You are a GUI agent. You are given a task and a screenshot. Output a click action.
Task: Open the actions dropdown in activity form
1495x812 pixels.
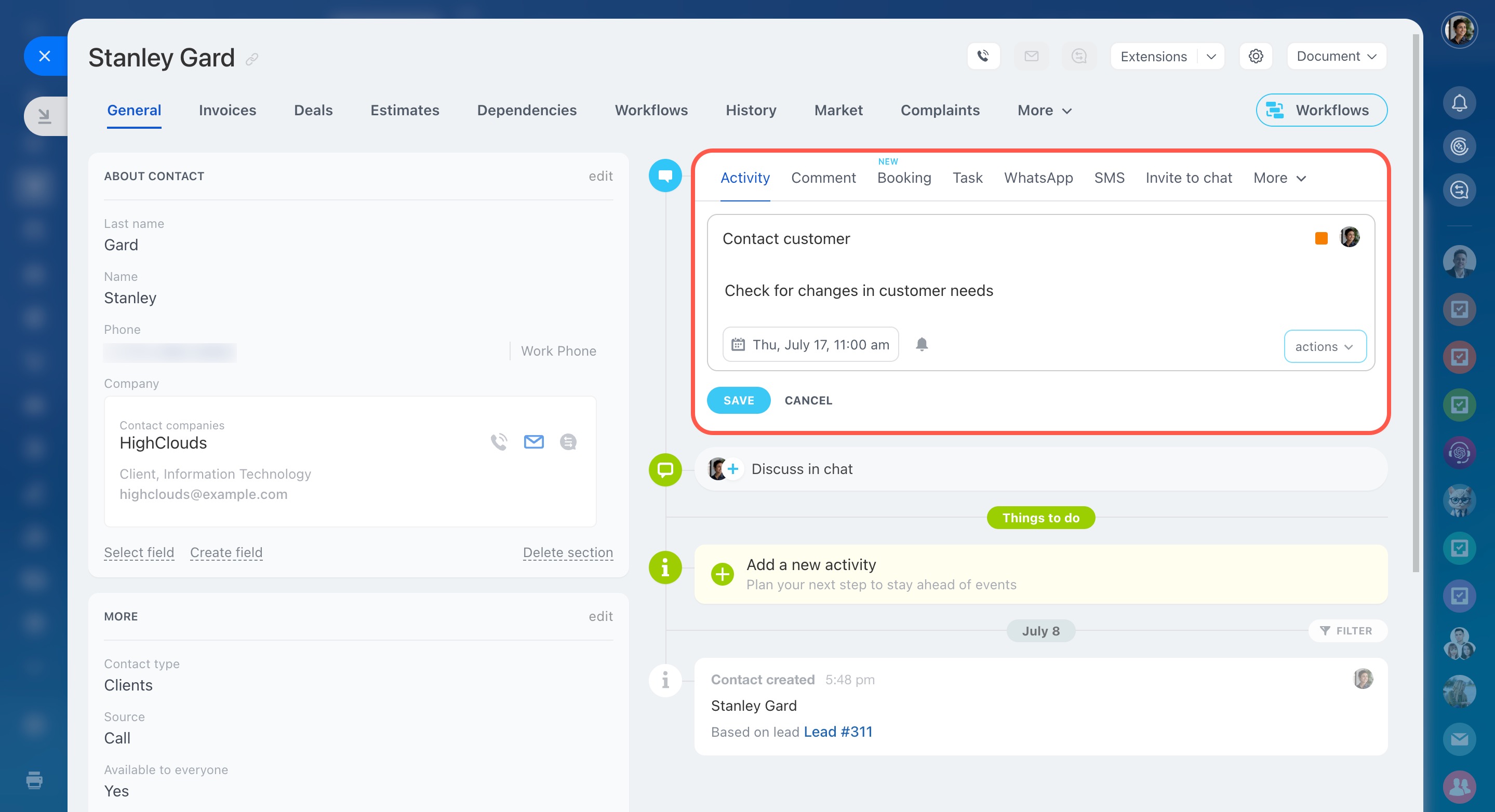click(1325, 346)
